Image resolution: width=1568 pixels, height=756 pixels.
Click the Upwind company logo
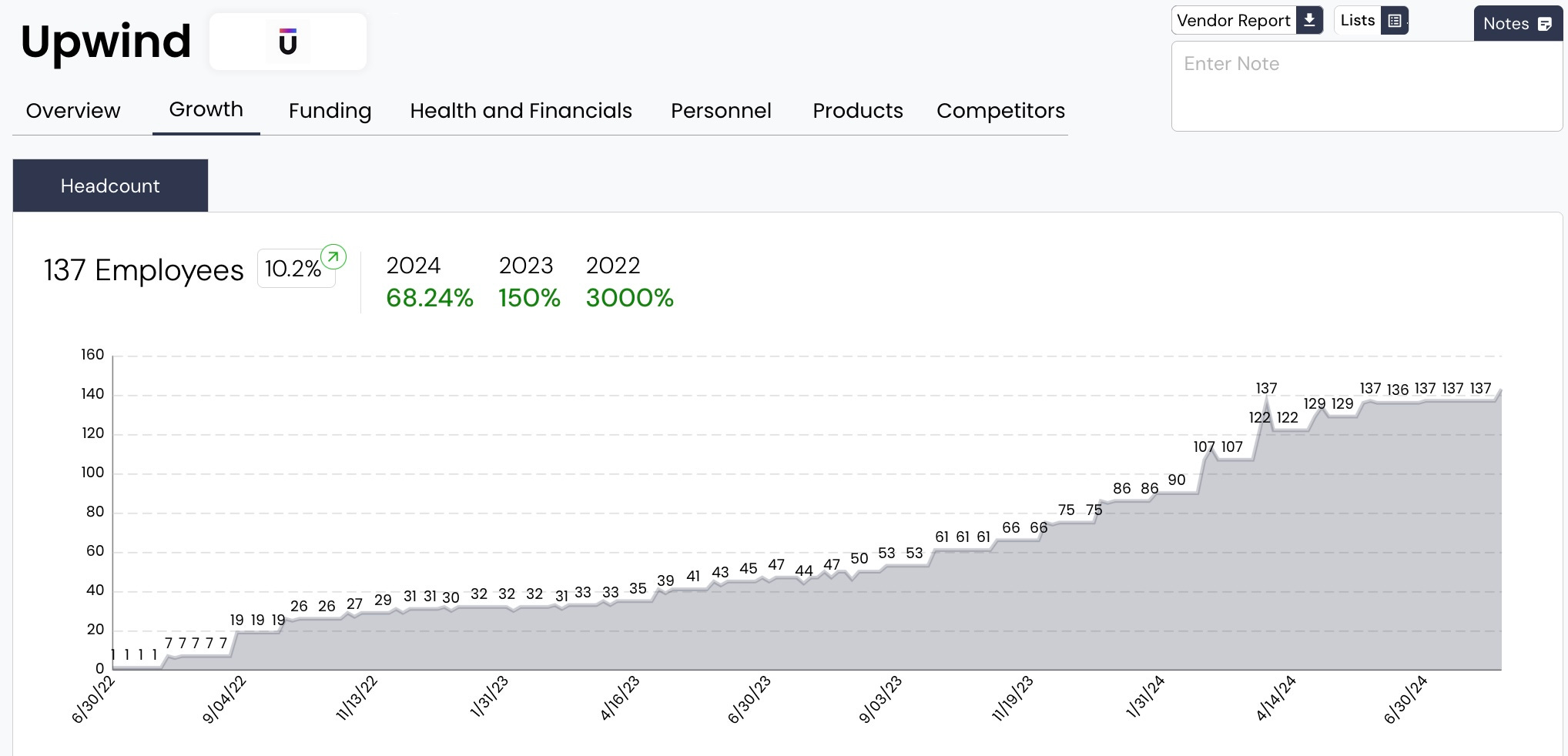(x=288, y=42)
